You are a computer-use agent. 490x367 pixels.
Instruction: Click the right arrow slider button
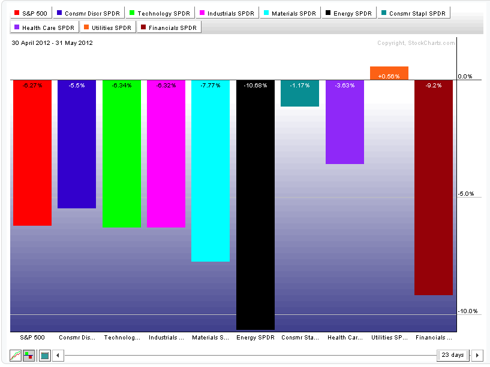pos(477,355)
